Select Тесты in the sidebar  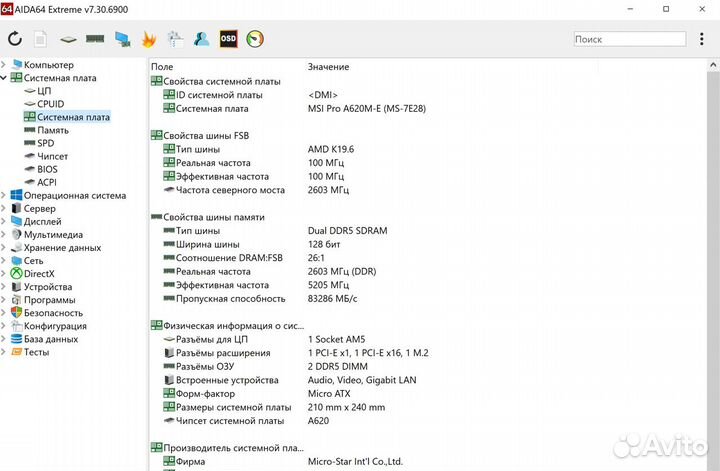point(36,352)
